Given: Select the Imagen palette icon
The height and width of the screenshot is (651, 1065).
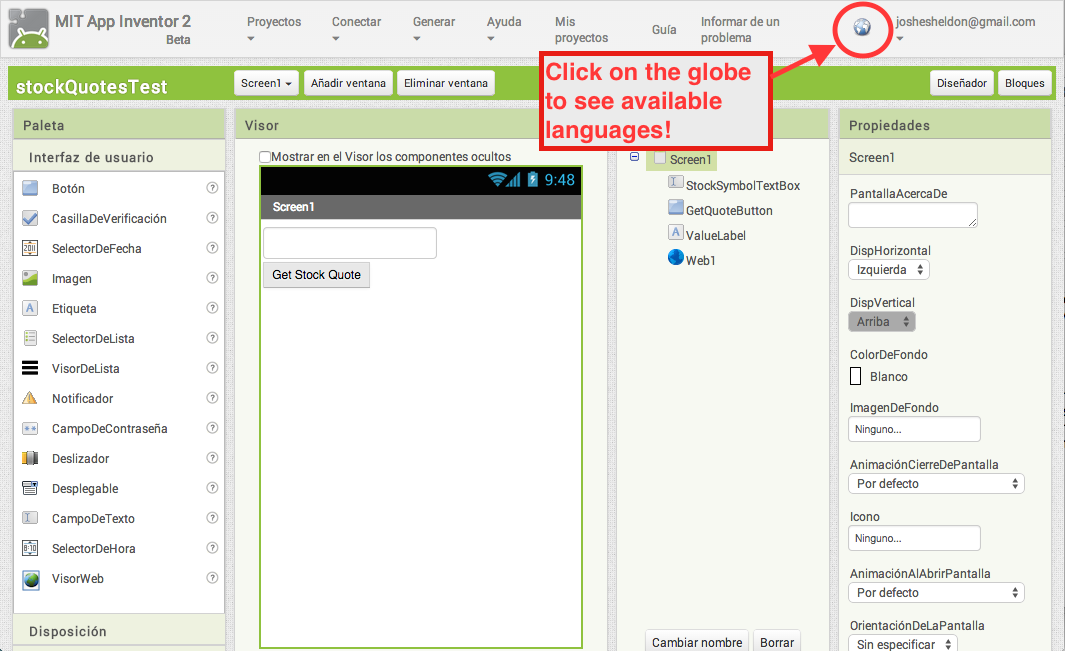Looking at the screenshot, I should 30,278.
